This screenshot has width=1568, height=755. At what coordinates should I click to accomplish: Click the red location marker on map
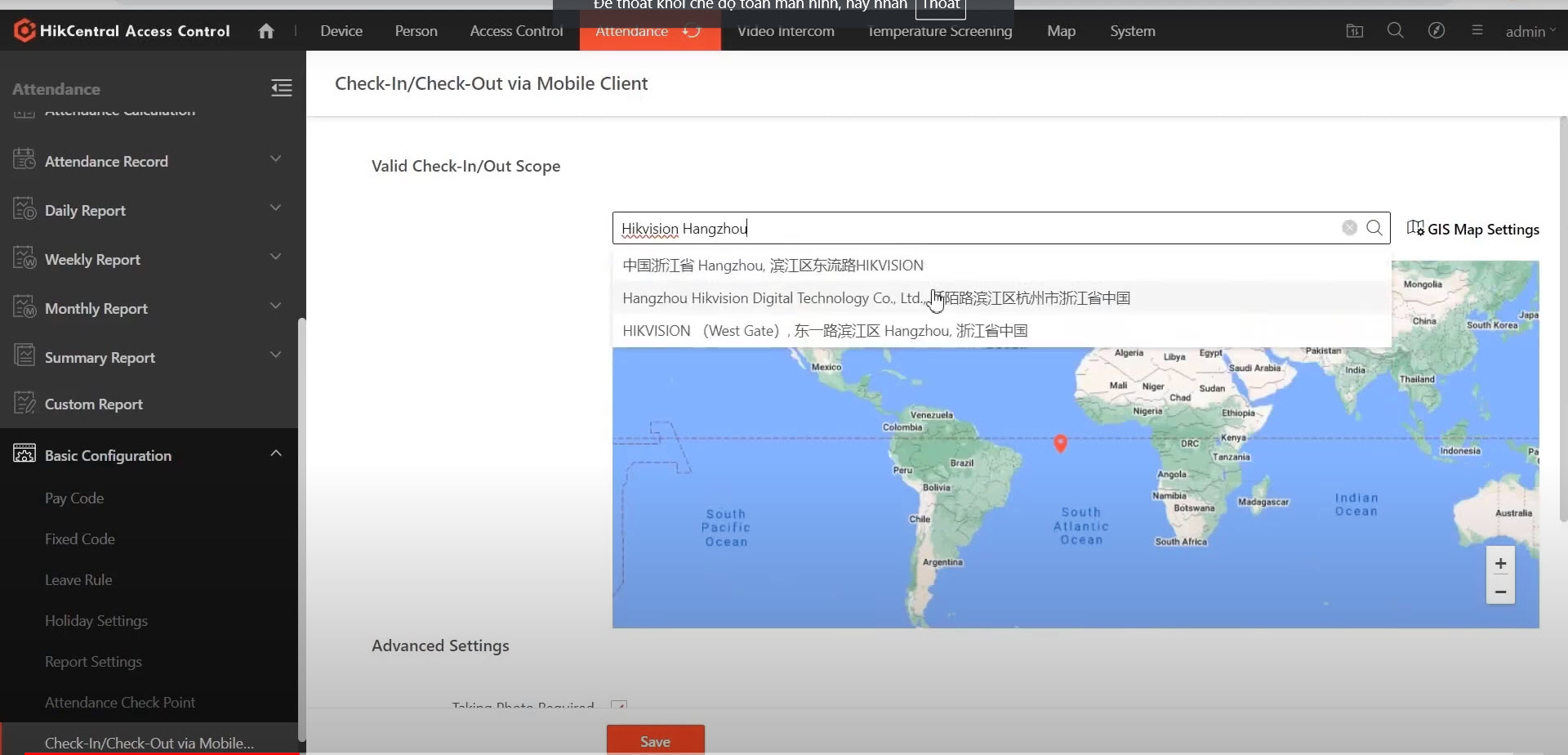click(x=1060, y=443)
